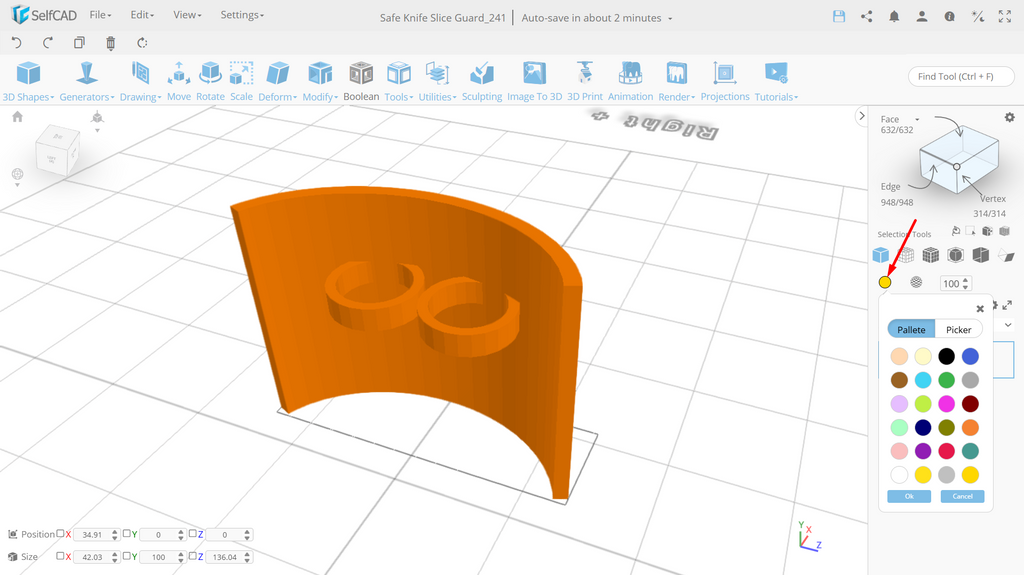Select solid cube selection mode

pos(881,255)
